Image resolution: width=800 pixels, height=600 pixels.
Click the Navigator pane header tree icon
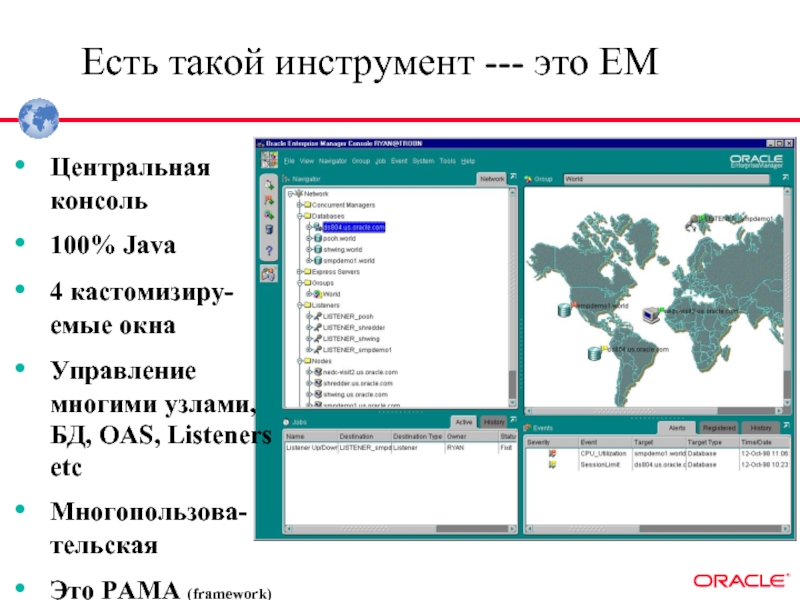click(x=286, y=179)
